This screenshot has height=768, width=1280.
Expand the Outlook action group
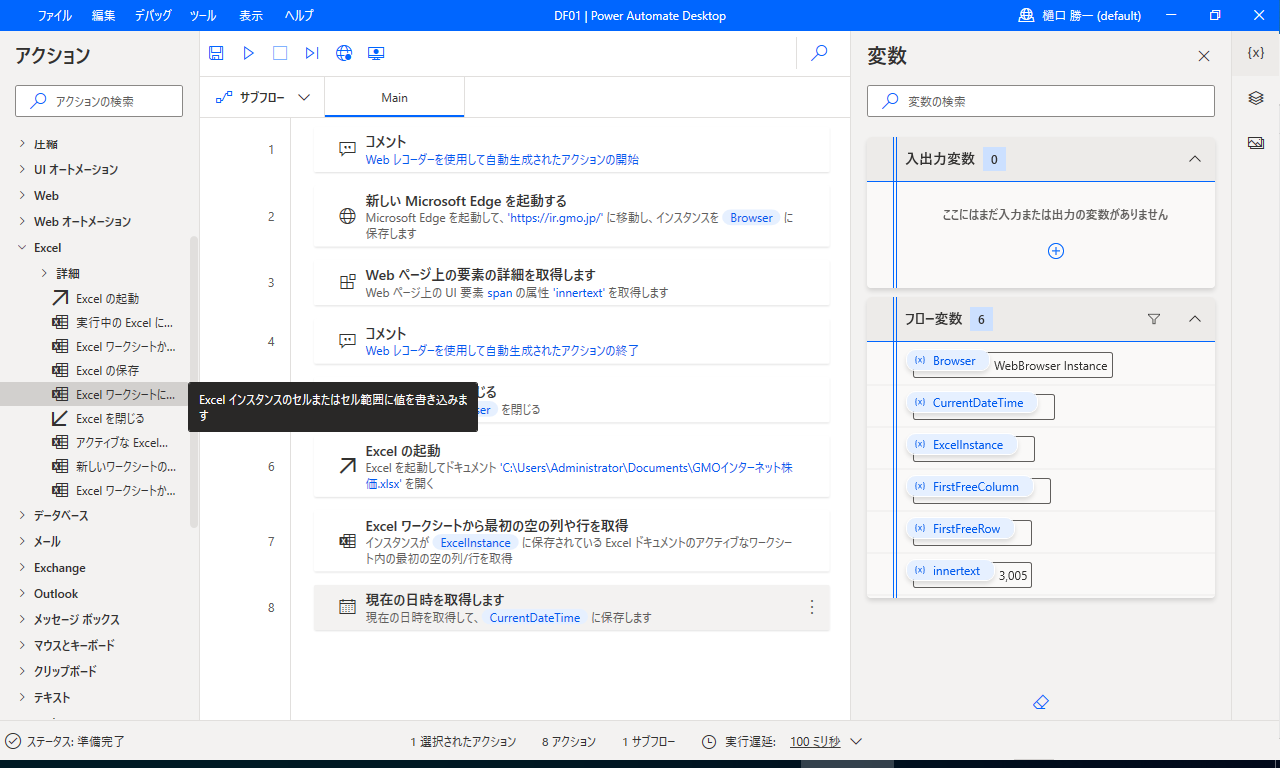coord(22,594)
